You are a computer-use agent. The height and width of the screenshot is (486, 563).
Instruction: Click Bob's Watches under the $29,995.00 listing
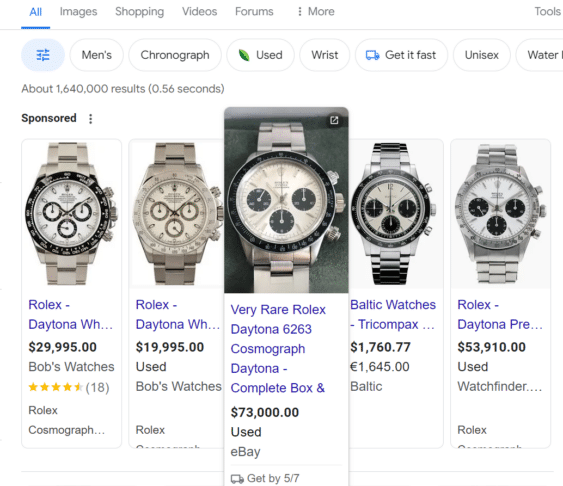pos(71,367)
